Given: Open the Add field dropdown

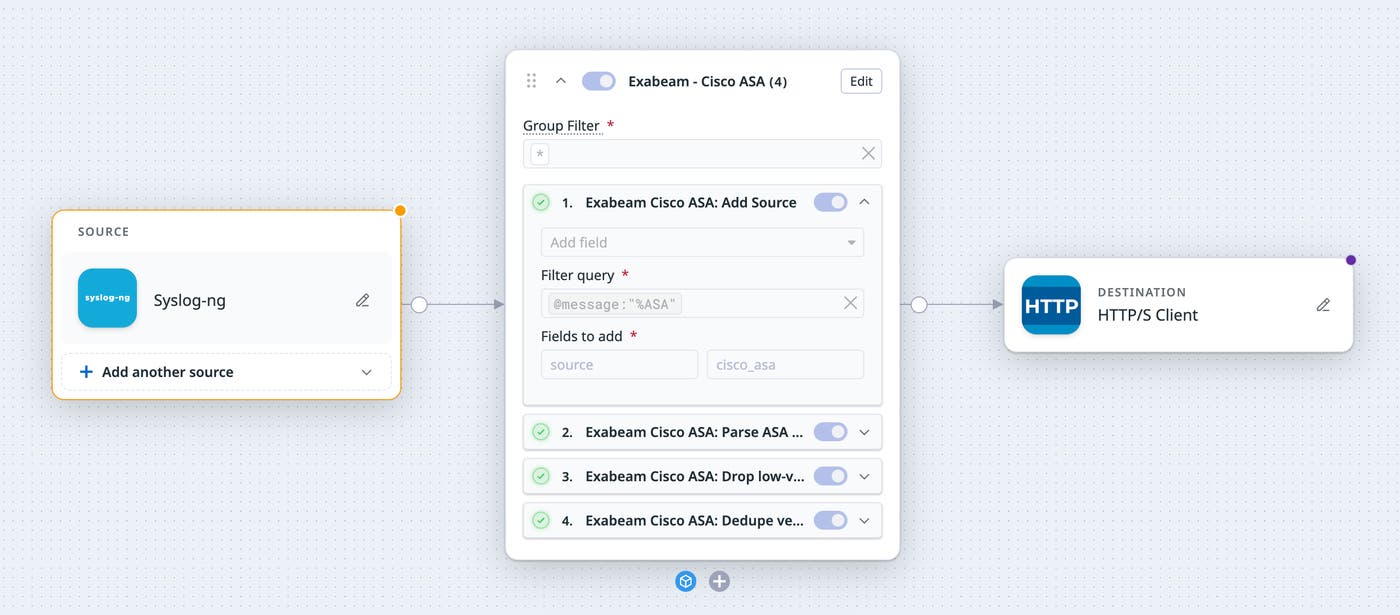Looking at the screenshot, I should tap(702, 242).
